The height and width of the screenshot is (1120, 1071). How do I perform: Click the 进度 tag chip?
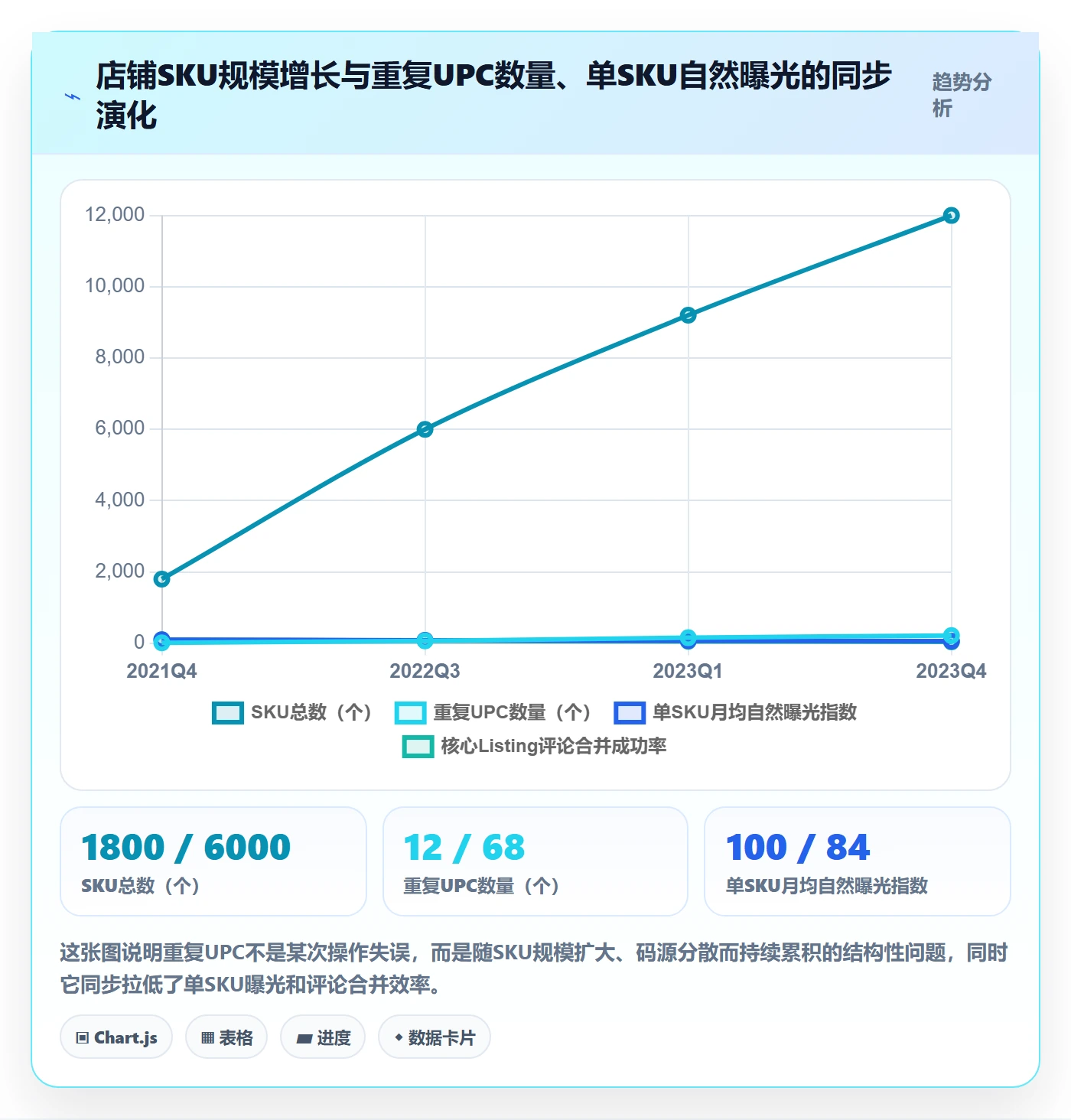(323, 1037)
